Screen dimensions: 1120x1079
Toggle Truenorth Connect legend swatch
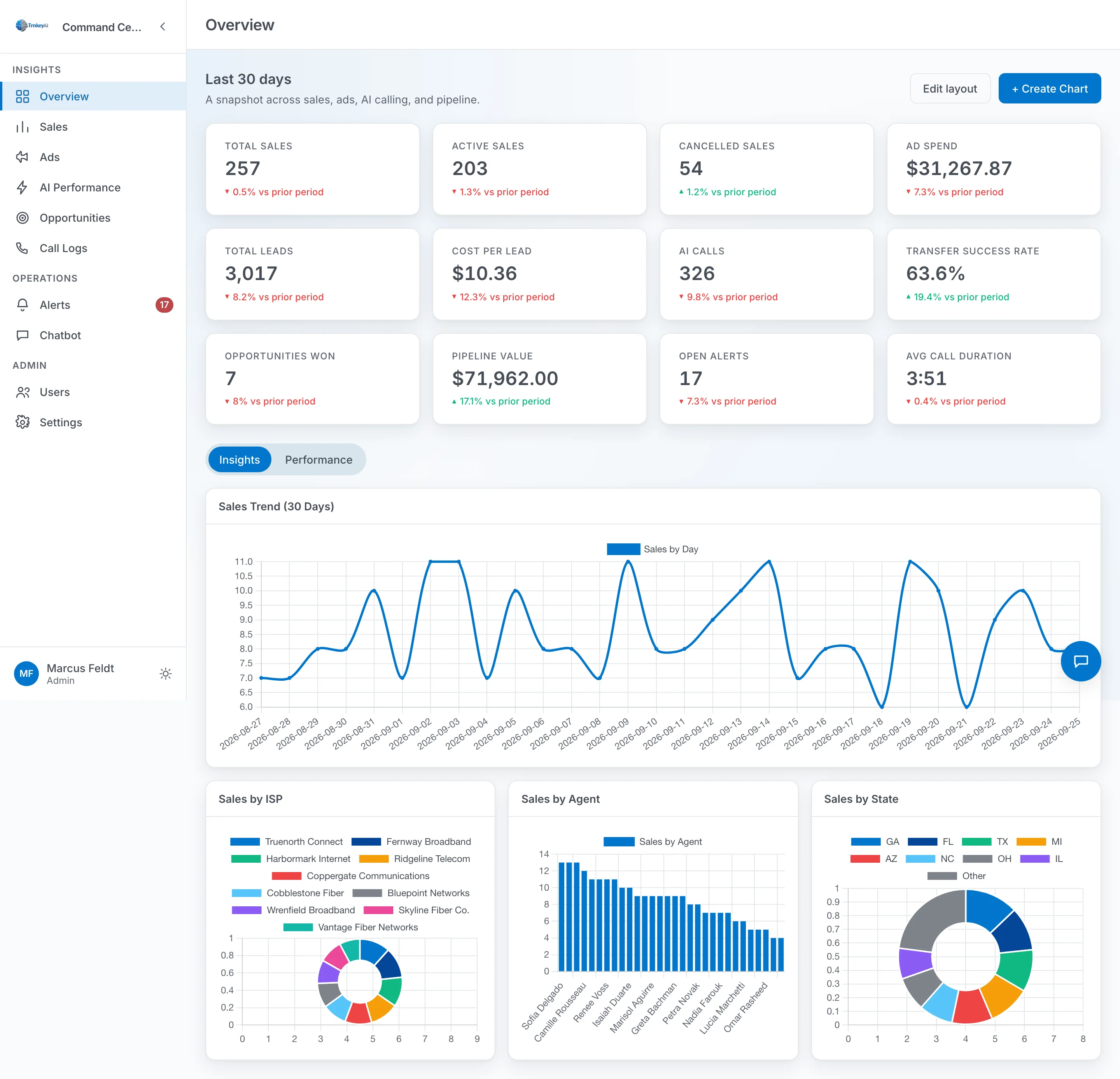tap(245, 842)
